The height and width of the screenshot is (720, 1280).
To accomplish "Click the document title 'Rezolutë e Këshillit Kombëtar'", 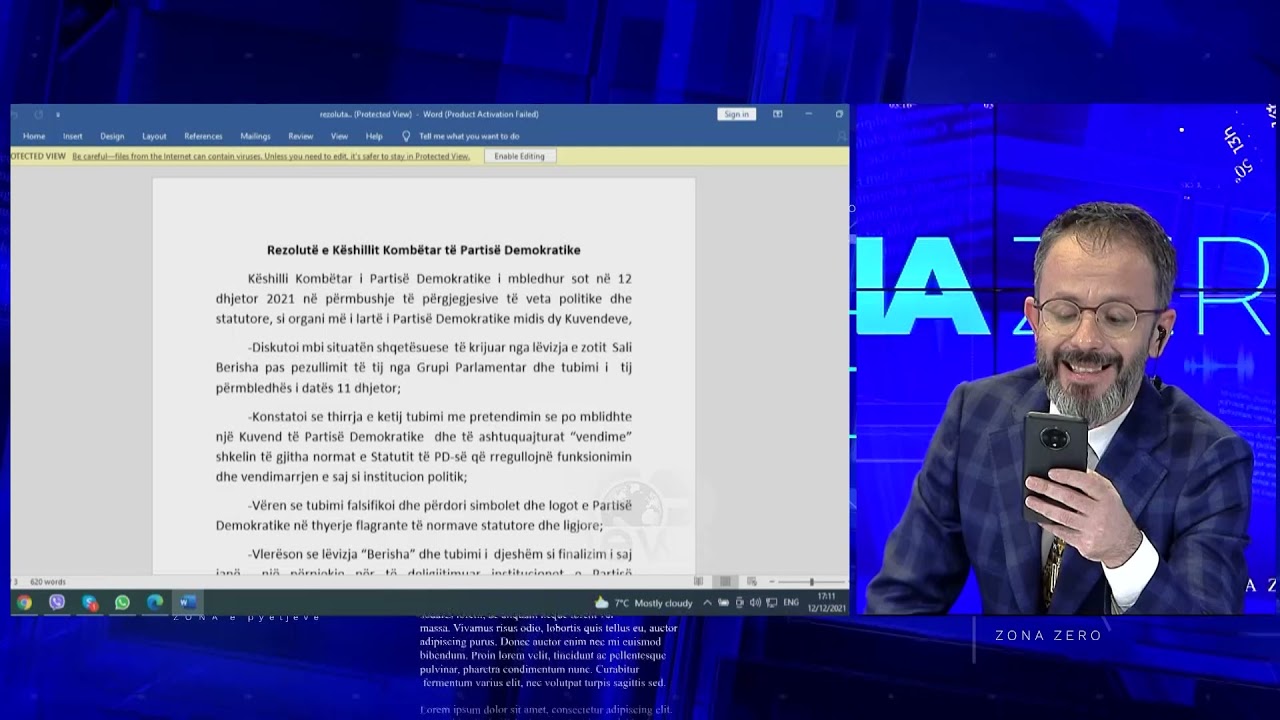I will coord(423,250).
